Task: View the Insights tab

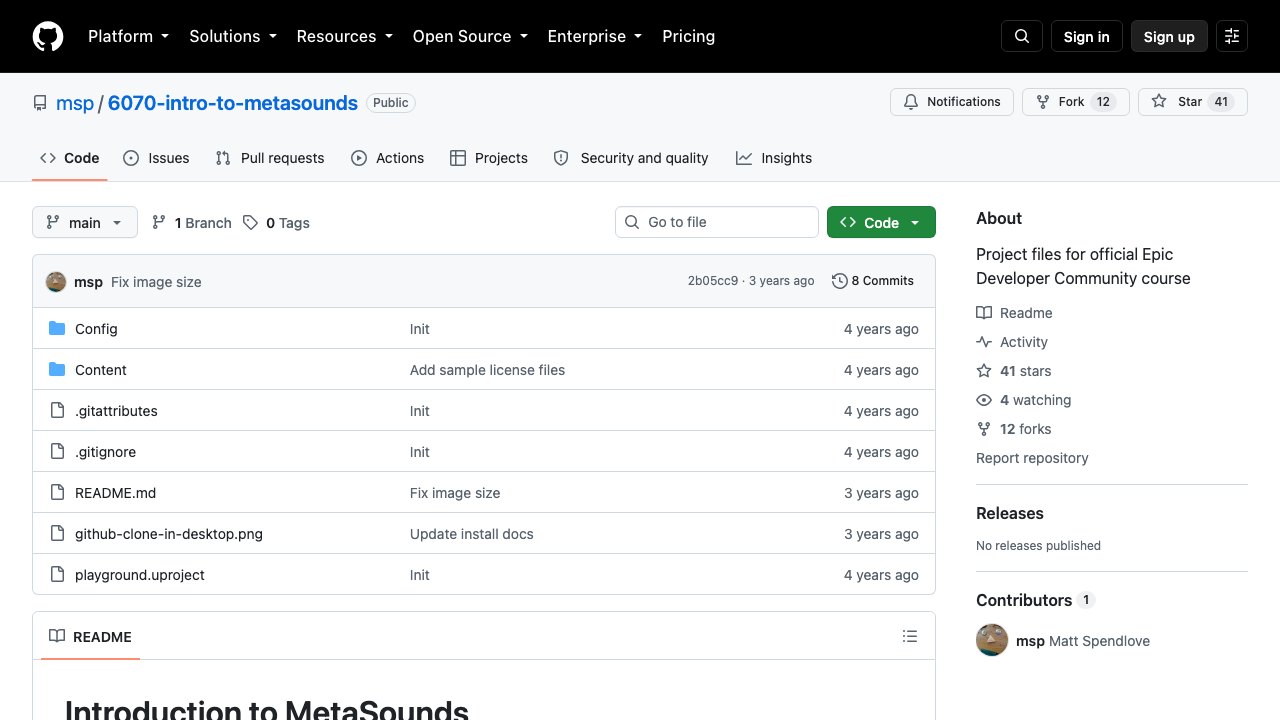Action: 774,158
